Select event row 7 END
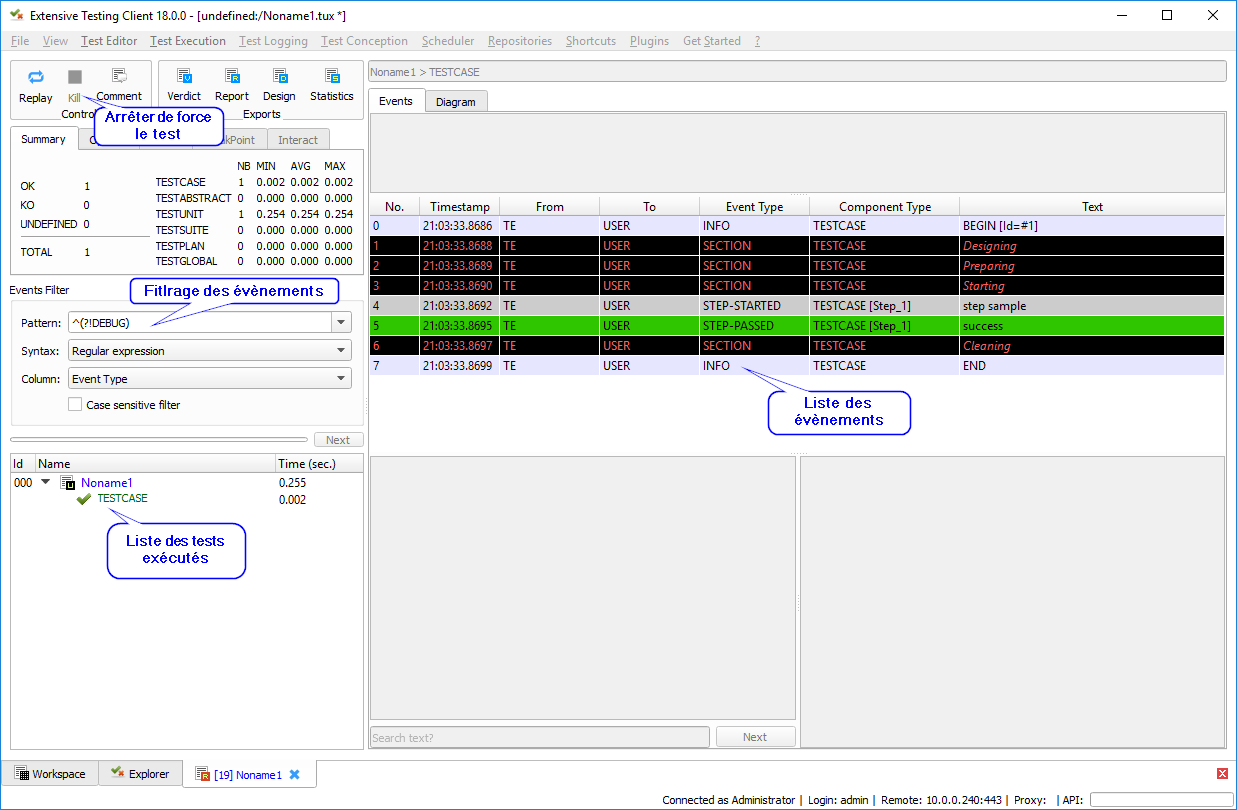 coord(797,366)
